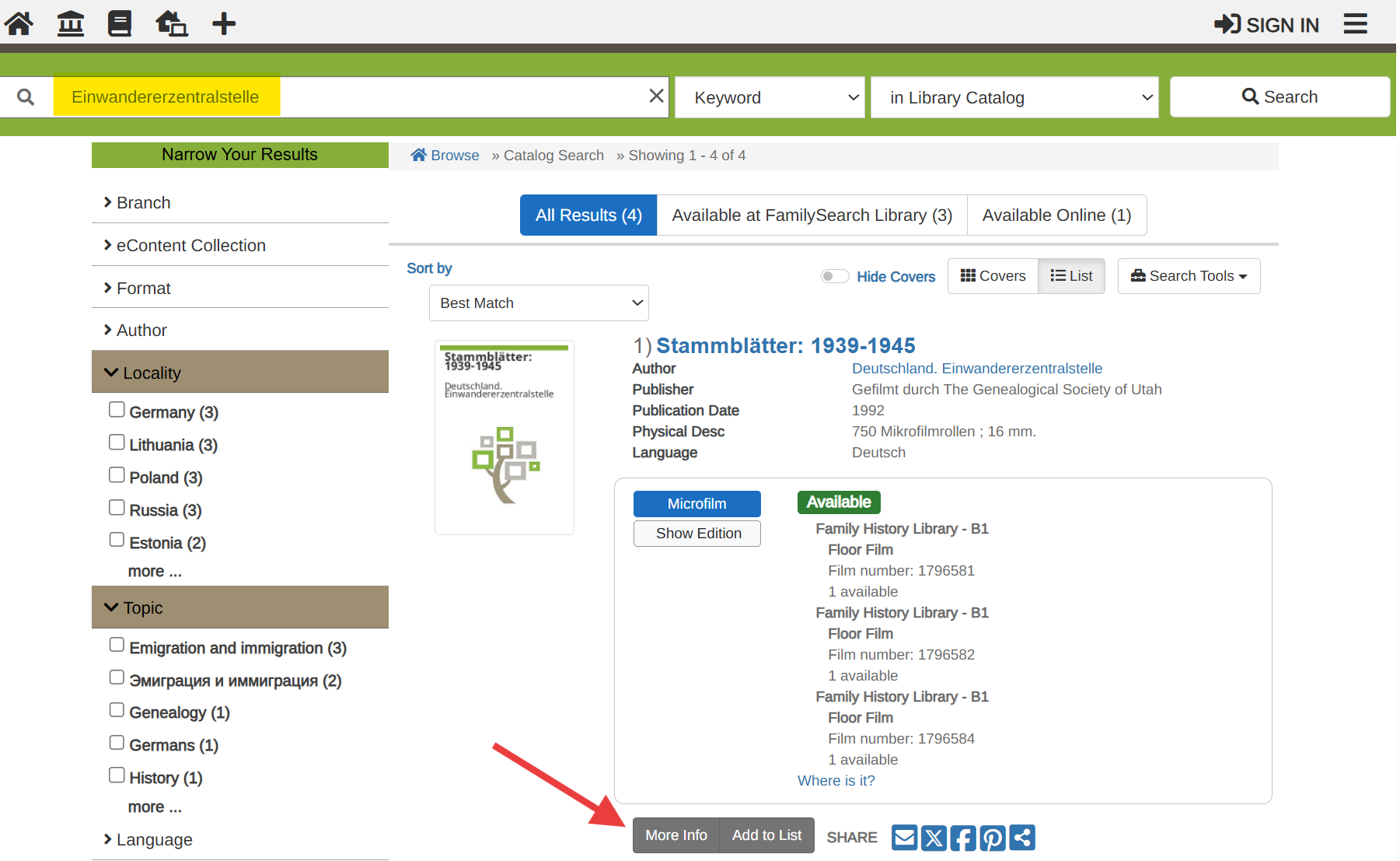Viewport: 1400px width, 861px height.
Task: Click the Microfilm format button
Action: point(697,504)
